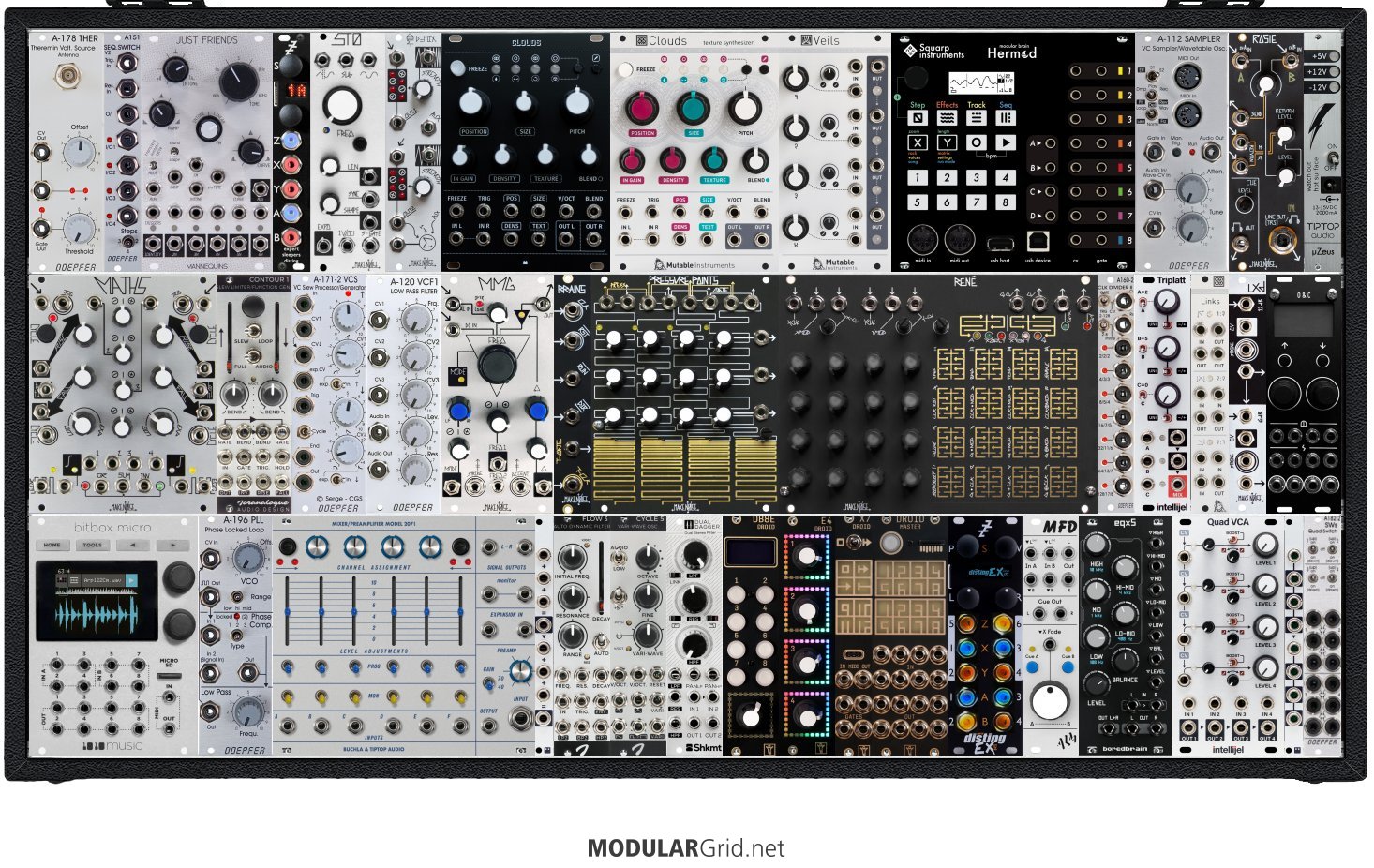Click the Y length button on Hermod
The width and height of the screenshot is (1374, 868).
[947, 143]
